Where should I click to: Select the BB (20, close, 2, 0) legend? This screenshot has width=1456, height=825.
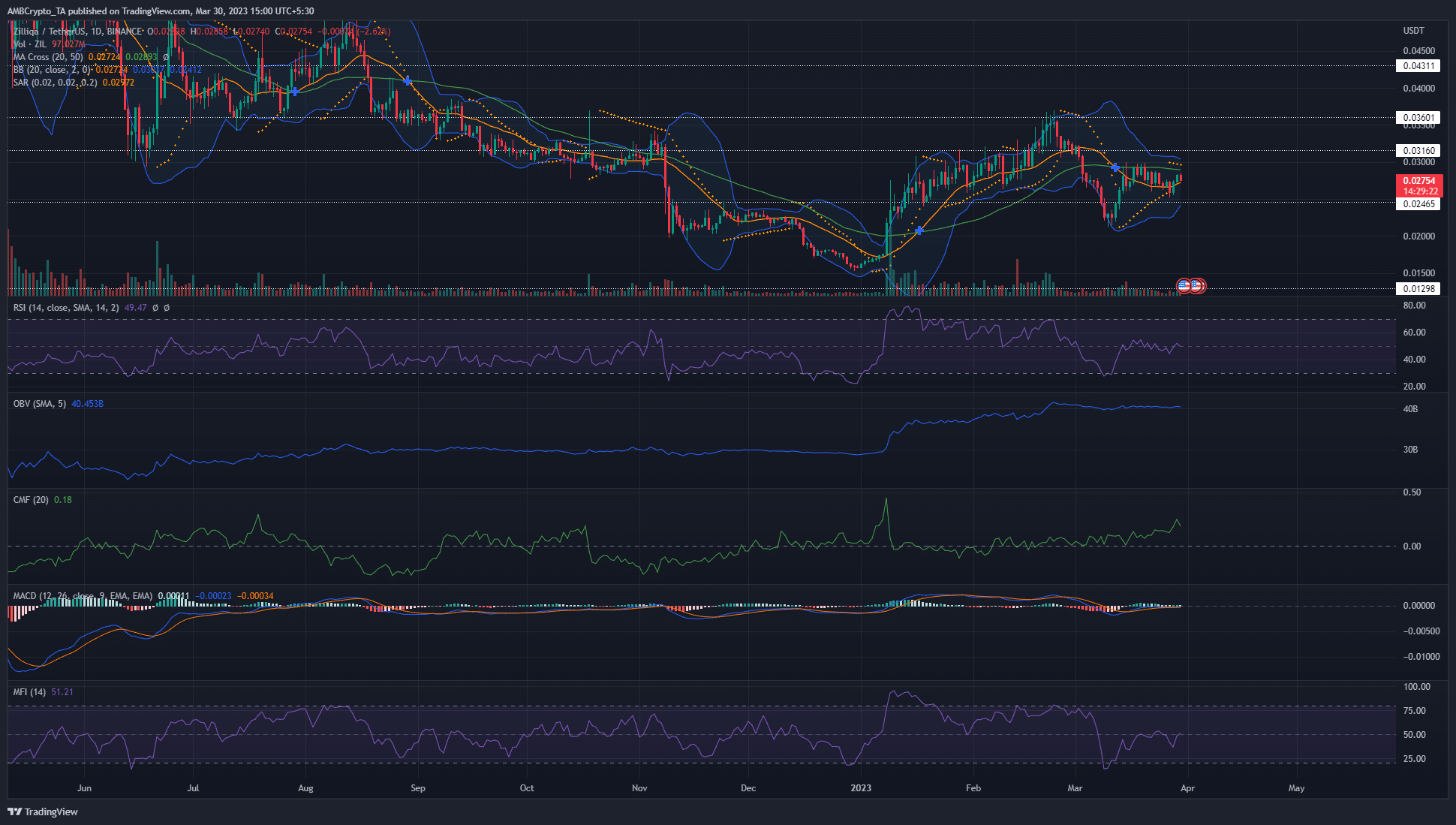(x=52, y=70)
